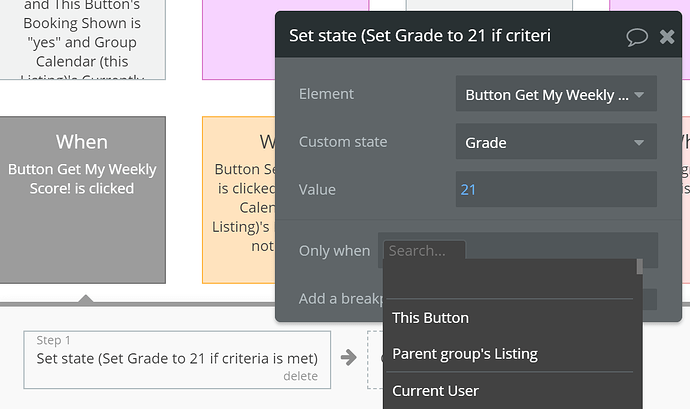Click the Value expression showing 21
690x409 pixels.
(555, 189)
